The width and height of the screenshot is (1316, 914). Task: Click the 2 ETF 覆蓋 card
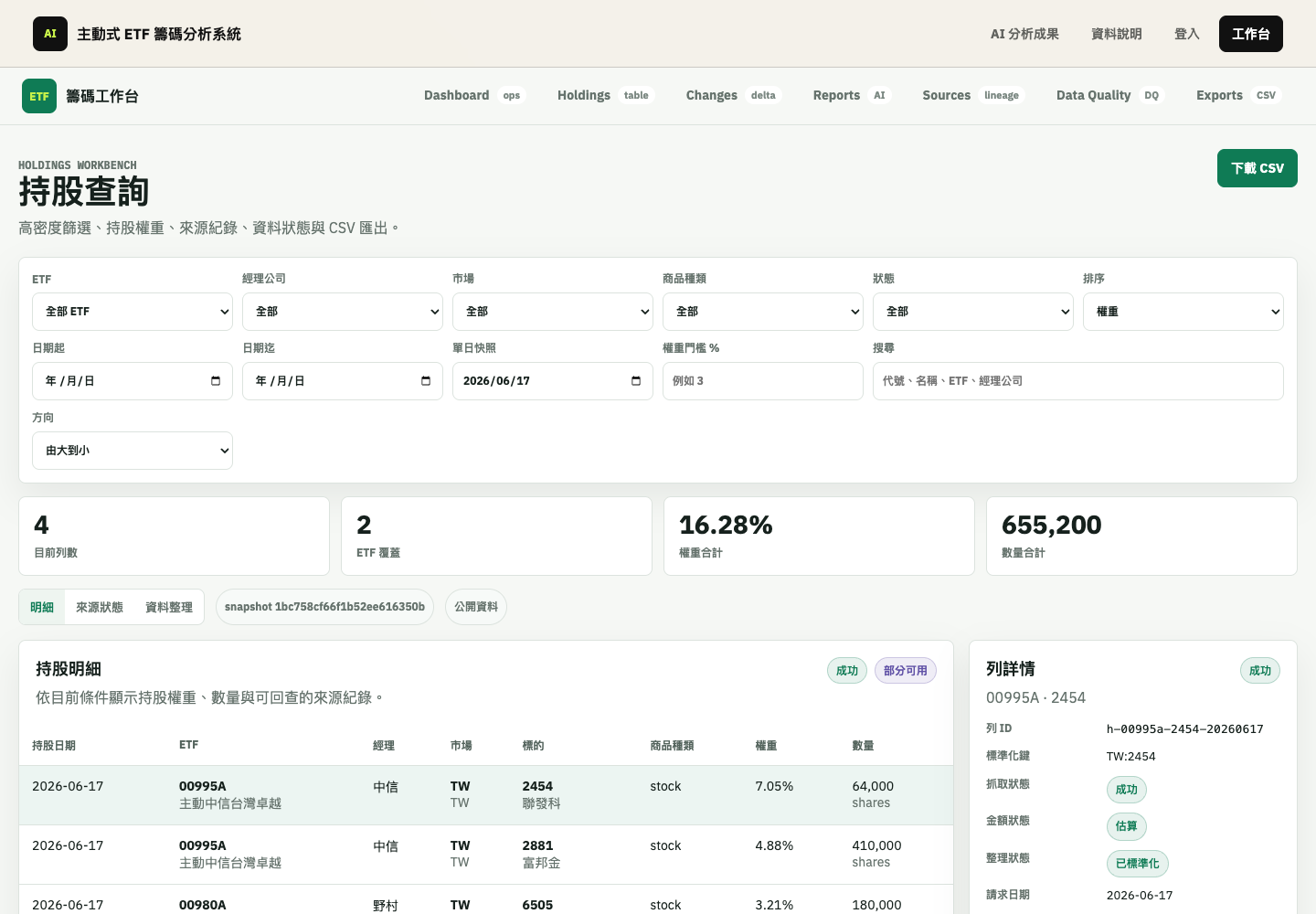496,537
